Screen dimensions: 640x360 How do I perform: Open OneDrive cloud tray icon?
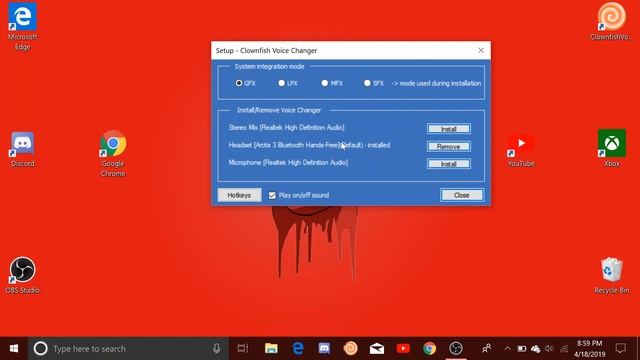pos(536,349)
